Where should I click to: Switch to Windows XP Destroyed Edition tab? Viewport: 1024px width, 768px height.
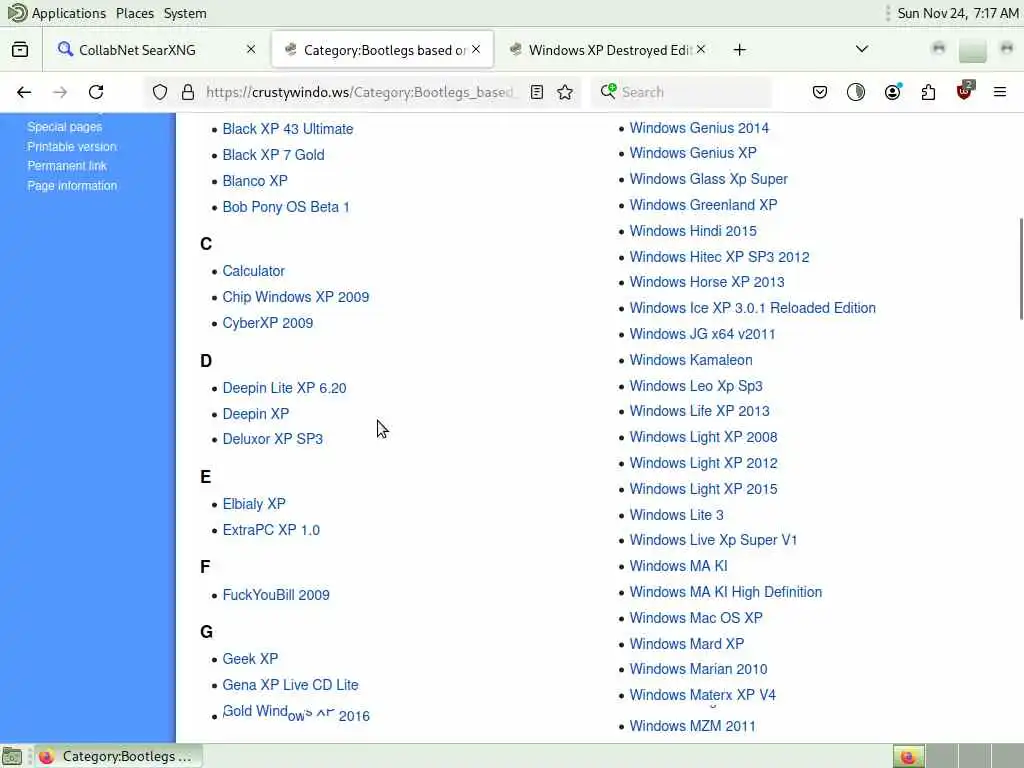pyautogui.click(x=609, y=50)
